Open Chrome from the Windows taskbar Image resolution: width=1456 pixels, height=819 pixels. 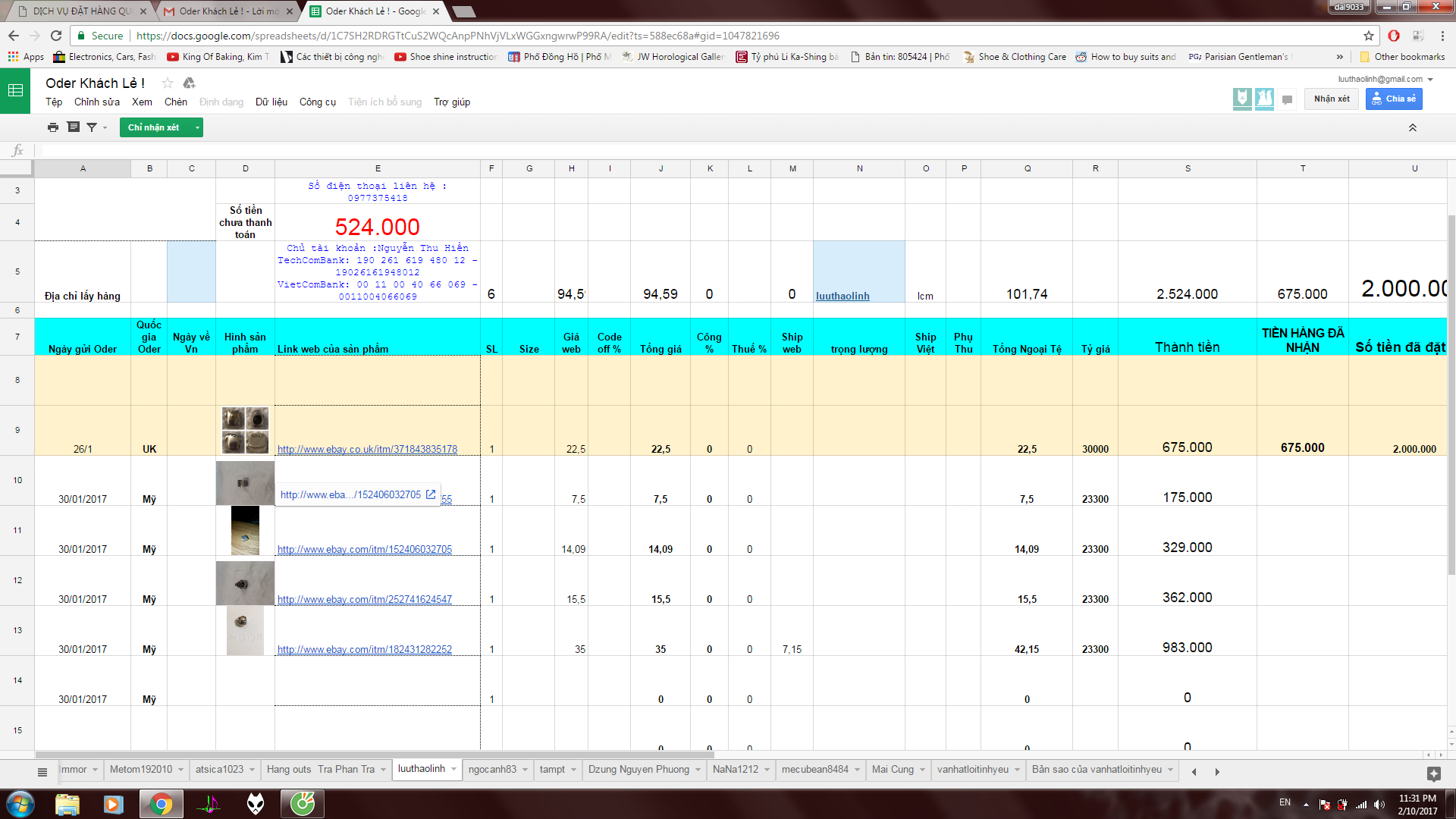click(161, 804)
